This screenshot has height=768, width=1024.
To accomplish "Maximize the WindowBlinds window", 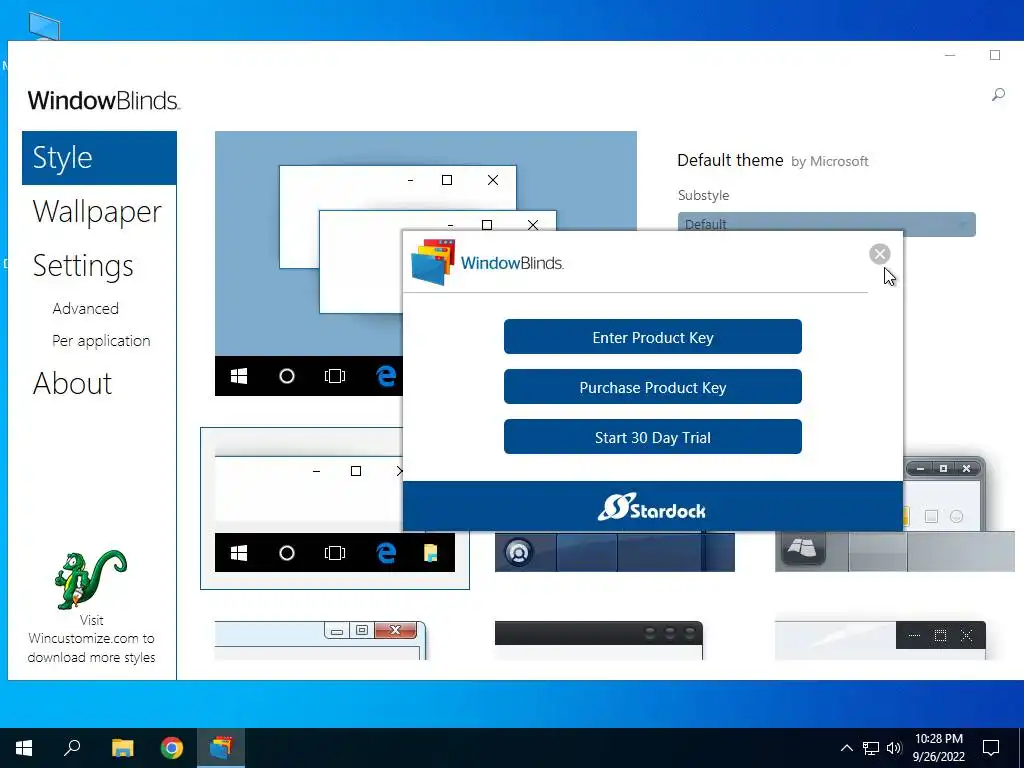I will (995, 55).
